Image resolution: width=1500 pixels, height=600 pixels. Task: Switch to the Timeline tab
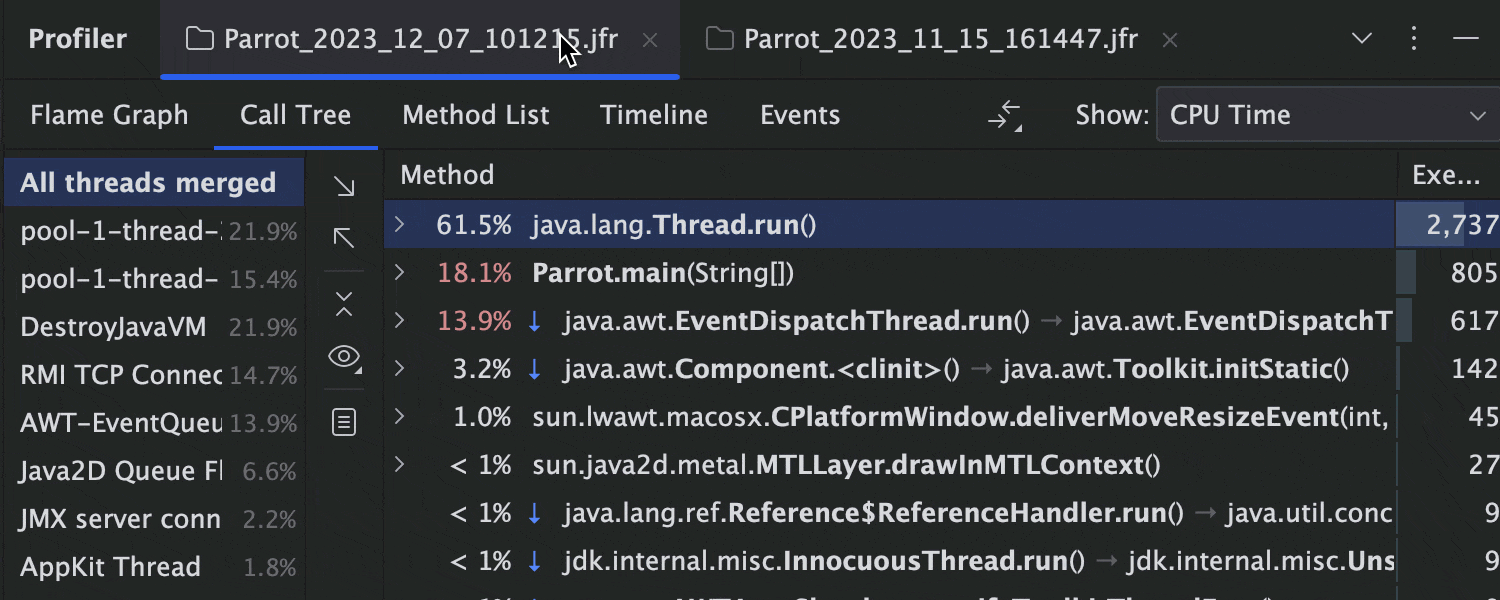pyautogui.click(x=654, y=115)
